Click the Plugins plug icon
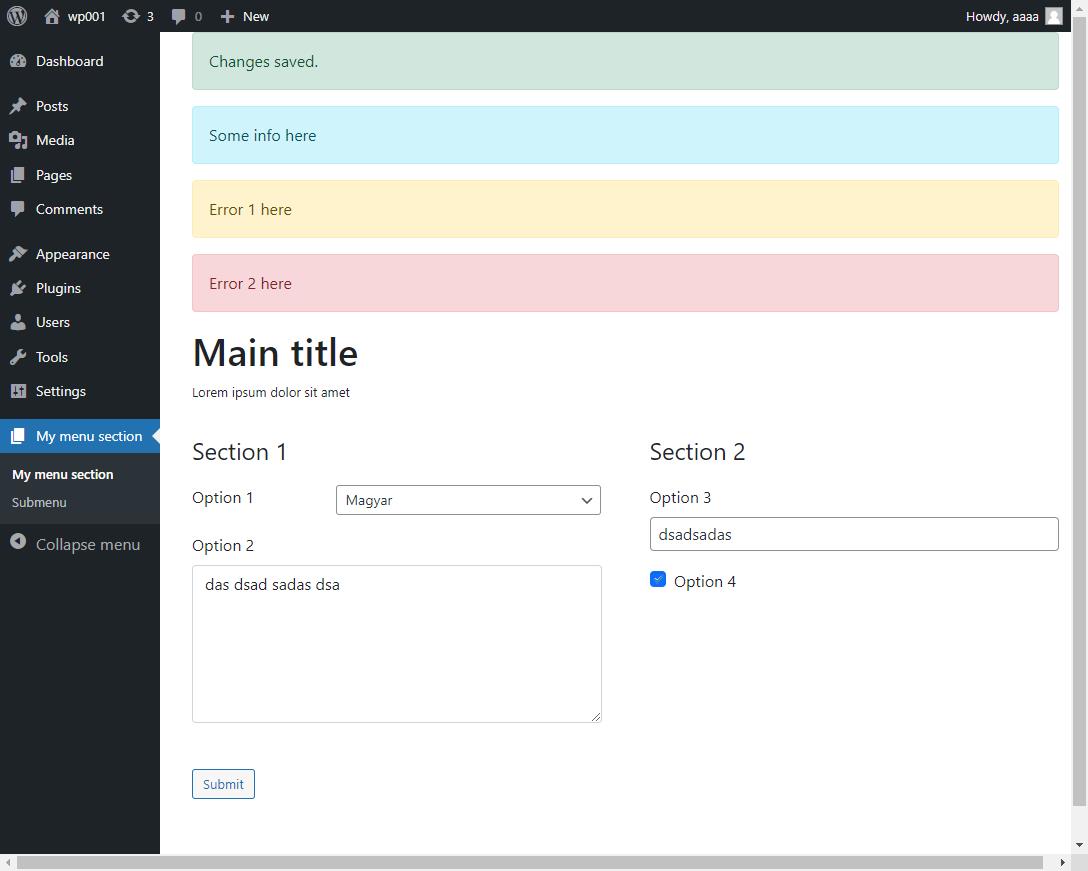Screen dimensions: 1088x871 18,288
